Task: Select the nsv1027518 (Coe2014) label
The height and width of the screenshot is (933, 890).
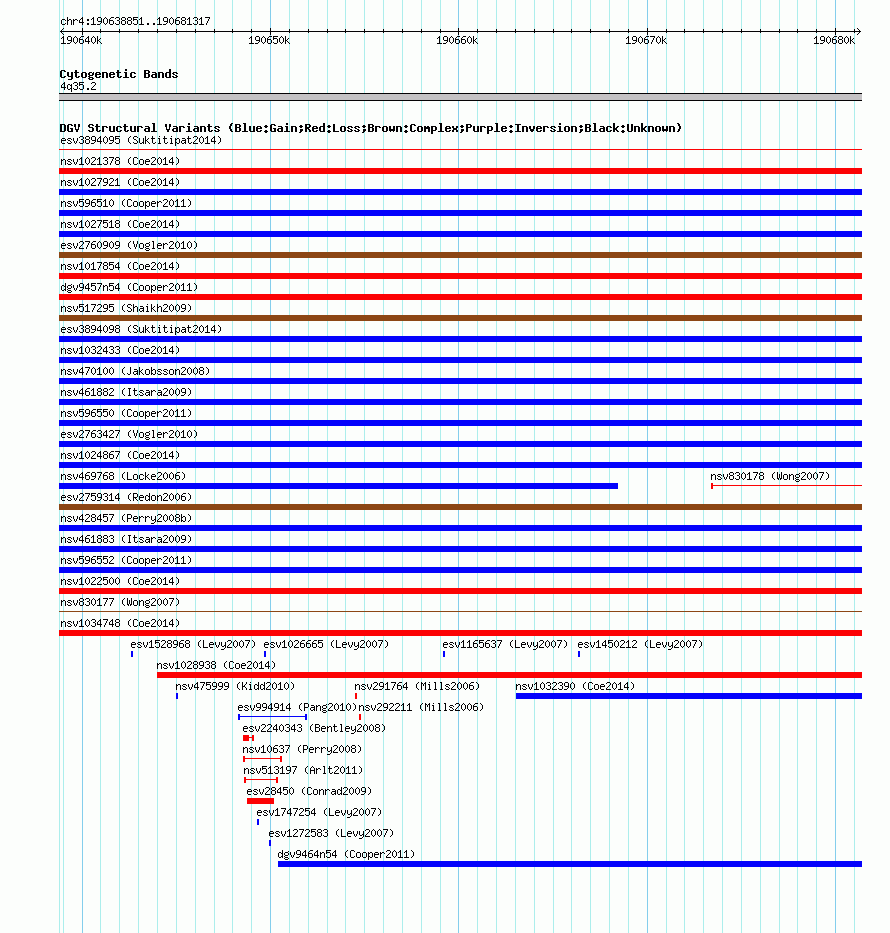Action: click(x=120, y=224)
